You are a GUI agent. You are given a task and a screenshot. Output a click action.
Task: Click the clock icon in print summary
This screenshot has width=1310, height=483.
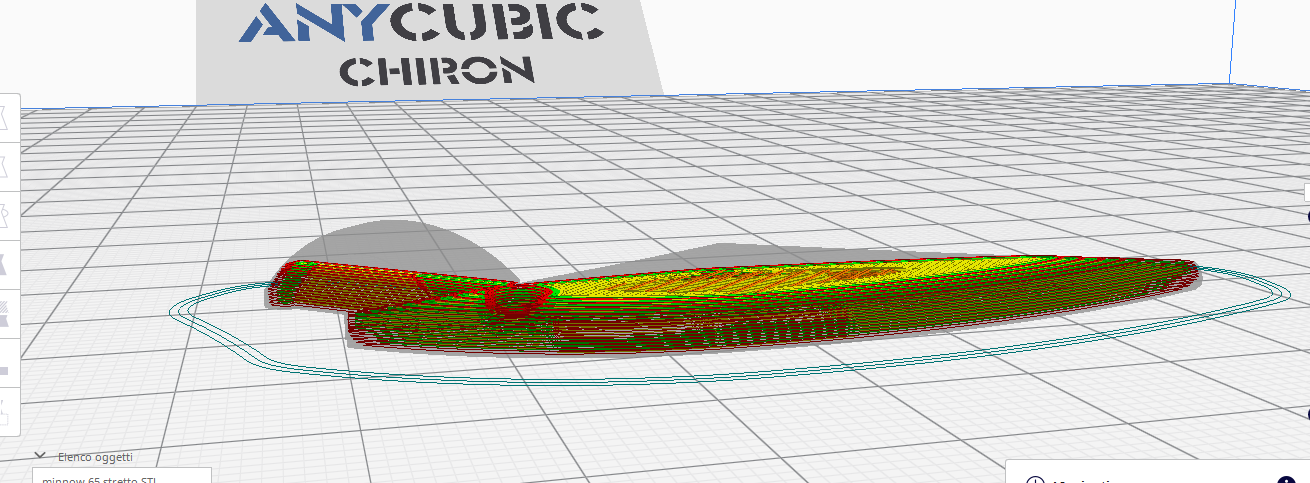[1035, 480]
